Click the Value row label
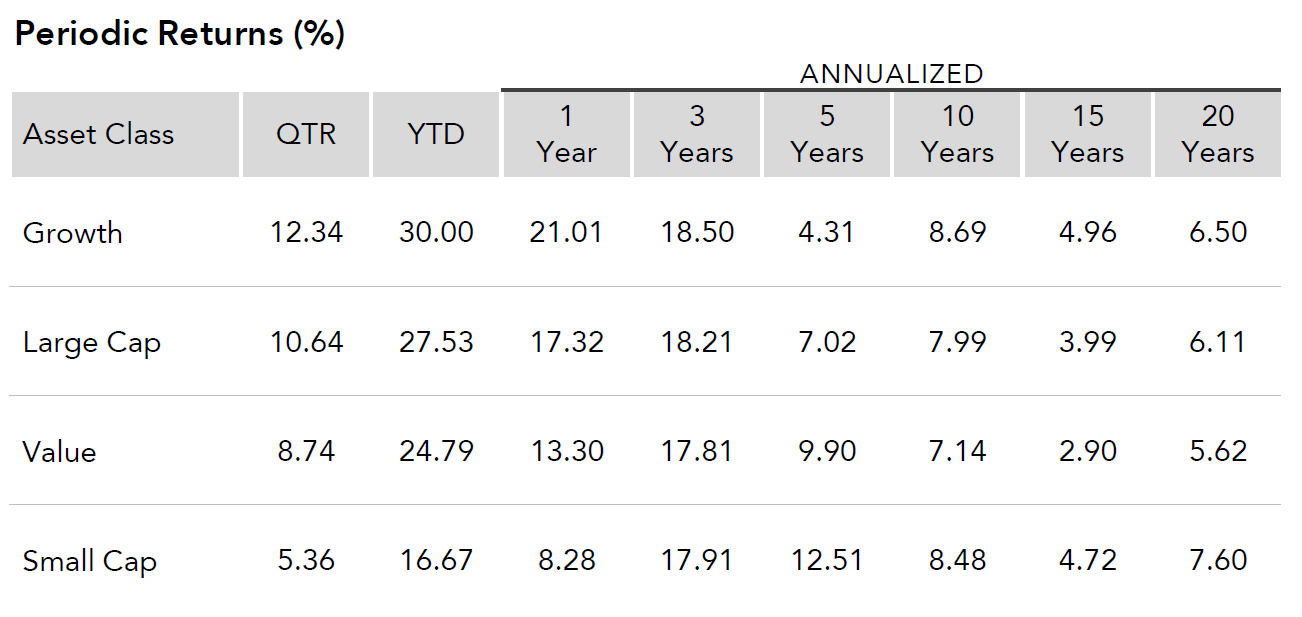Screen dimensions: 1302x617 [x=60, y=452]
